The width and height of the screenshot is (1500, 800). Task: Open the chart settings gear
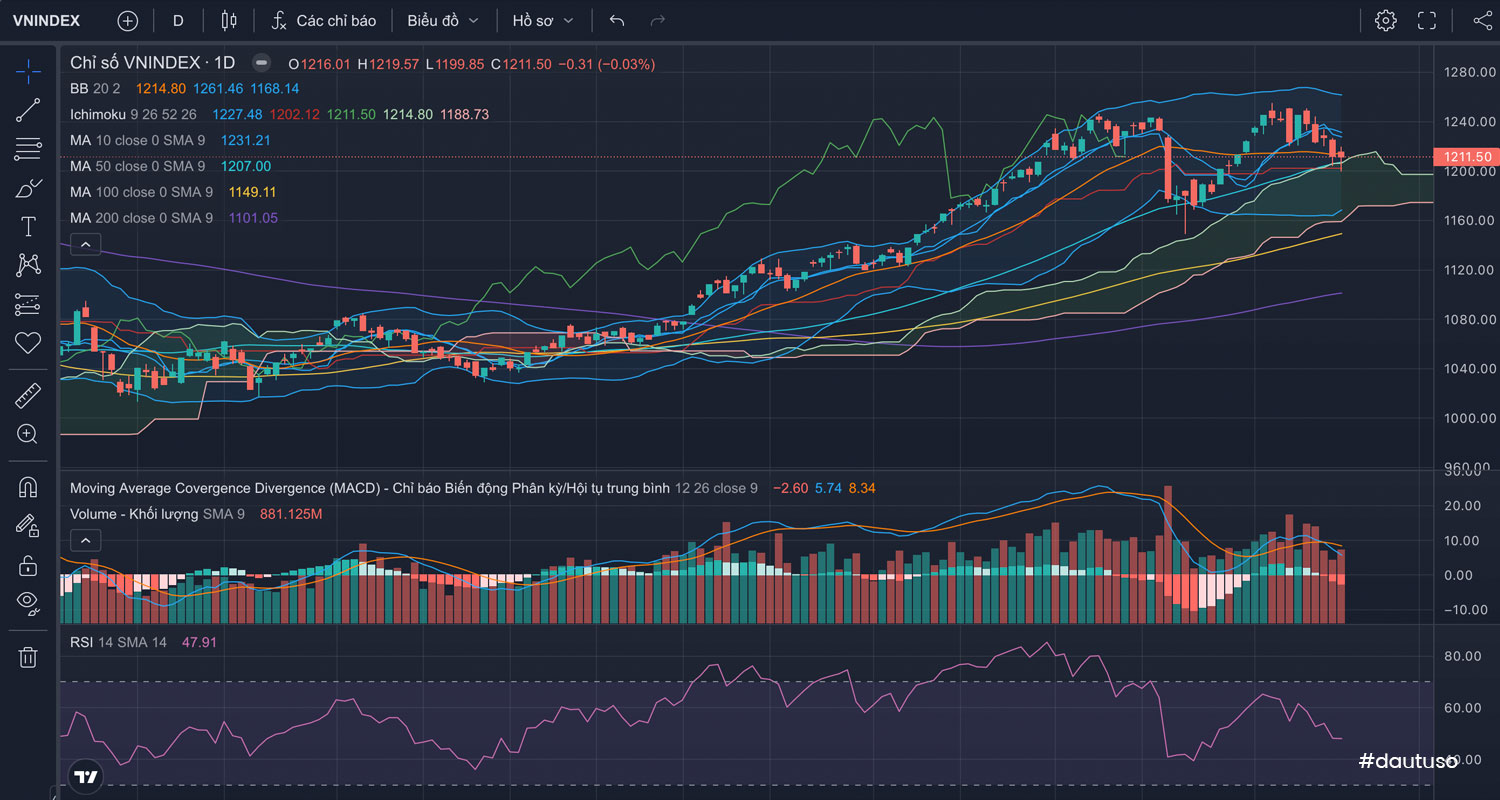1385,20
